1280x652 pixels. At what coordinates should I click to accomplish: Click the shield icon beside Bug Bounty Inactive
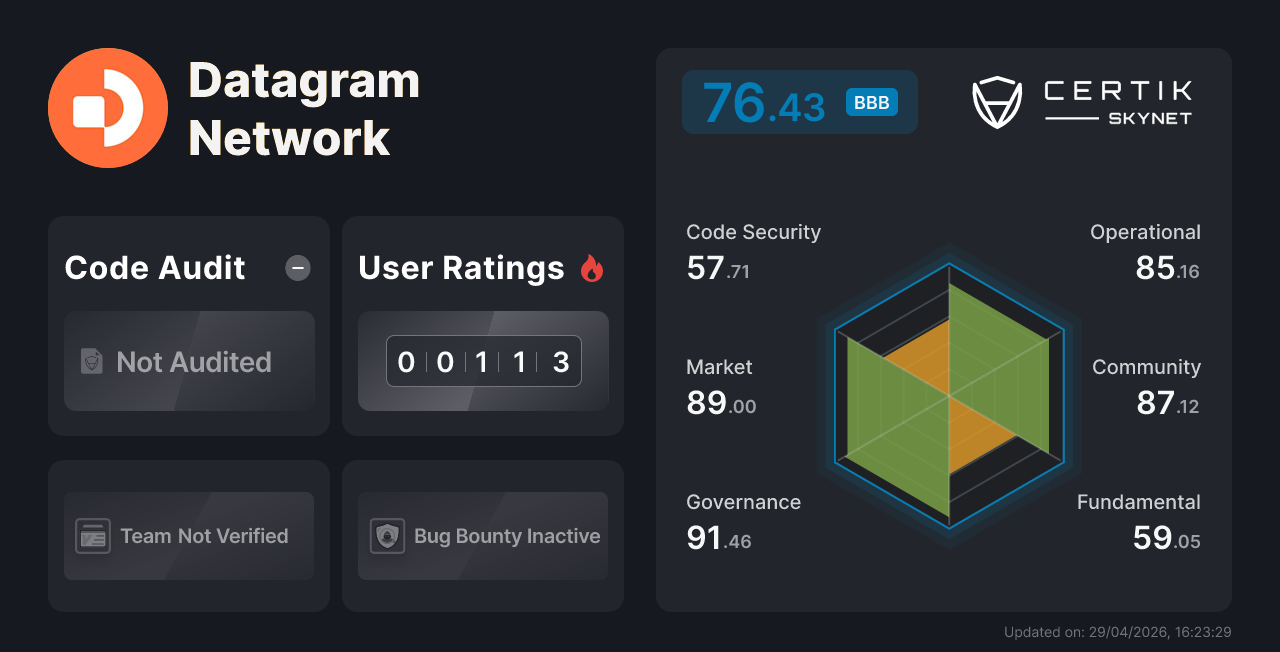(x=387, y=536)
